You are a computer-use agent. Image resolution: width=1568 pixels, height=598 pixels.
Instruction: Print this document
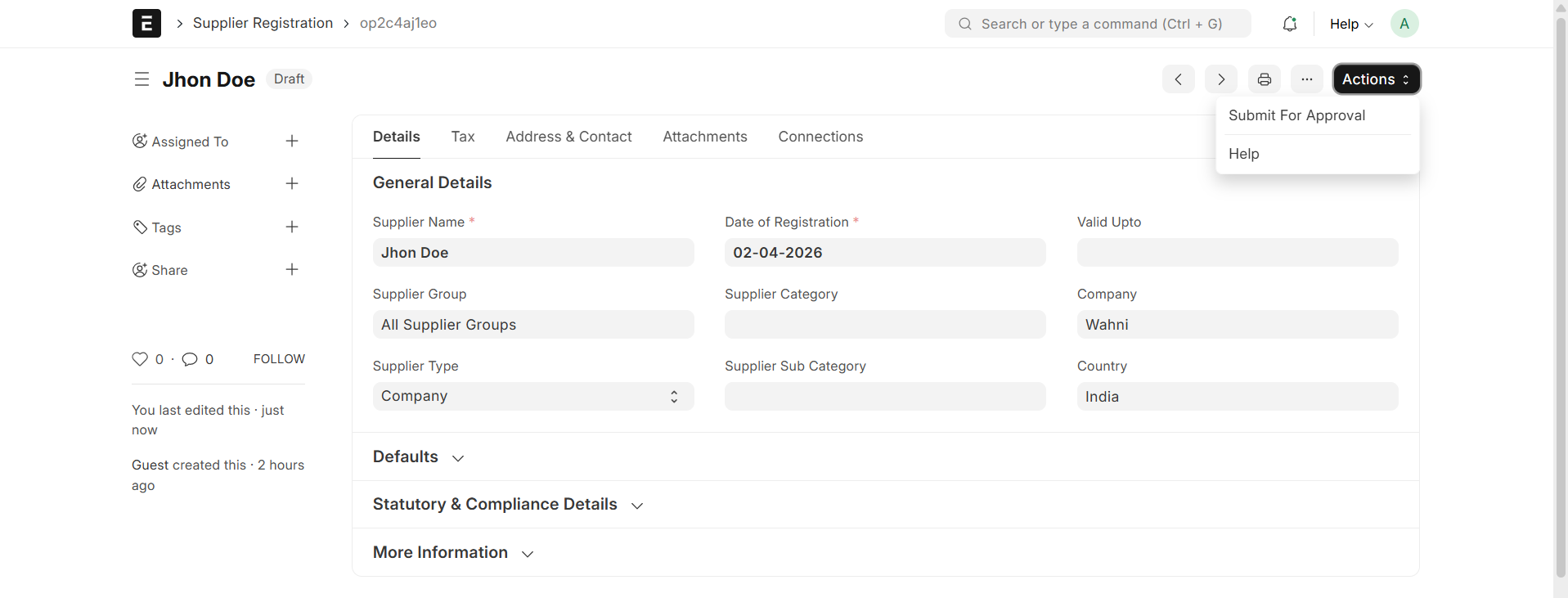coord(1265,79)
